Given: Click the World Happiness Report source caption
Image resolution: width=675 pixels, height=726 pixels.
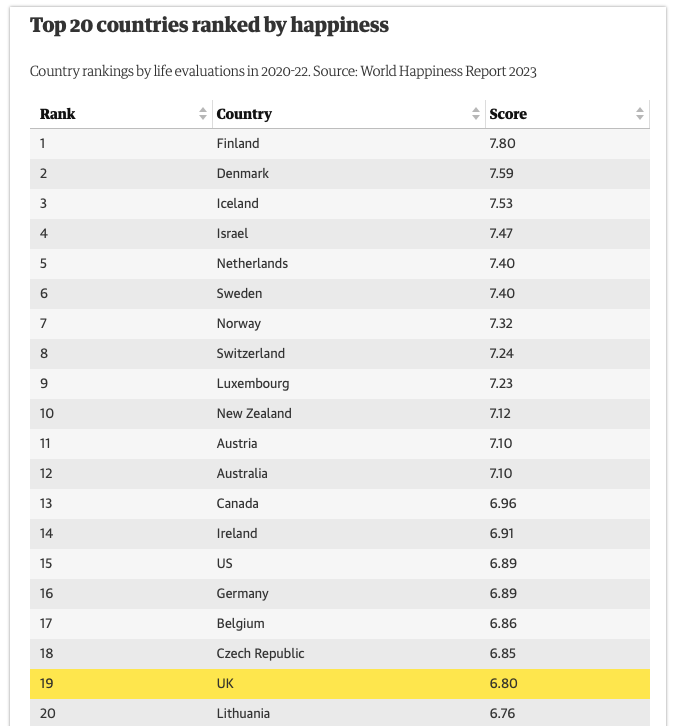Looking at the screenshot, I should (283, 71).
